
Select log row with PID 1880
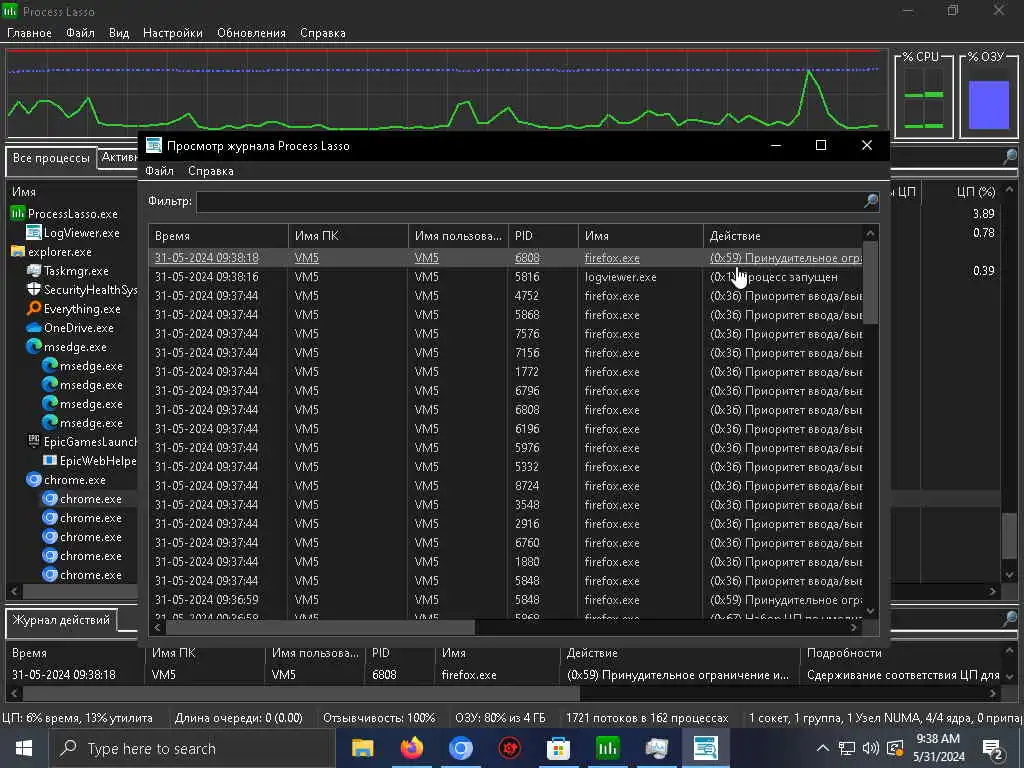pyautogui.click(x=506, y=562)
